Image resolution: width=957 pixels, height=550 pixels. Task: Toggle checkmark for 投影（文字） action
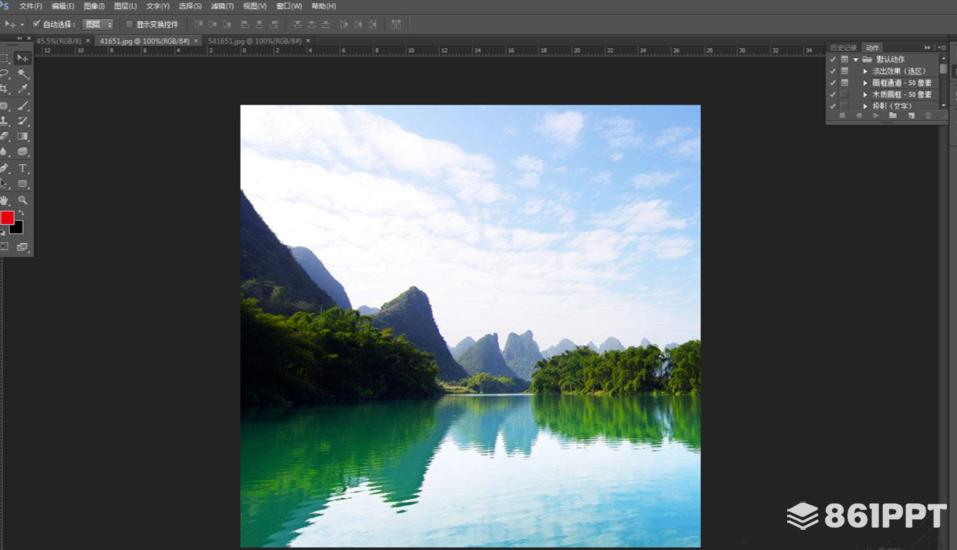click(x=833, y=106)
